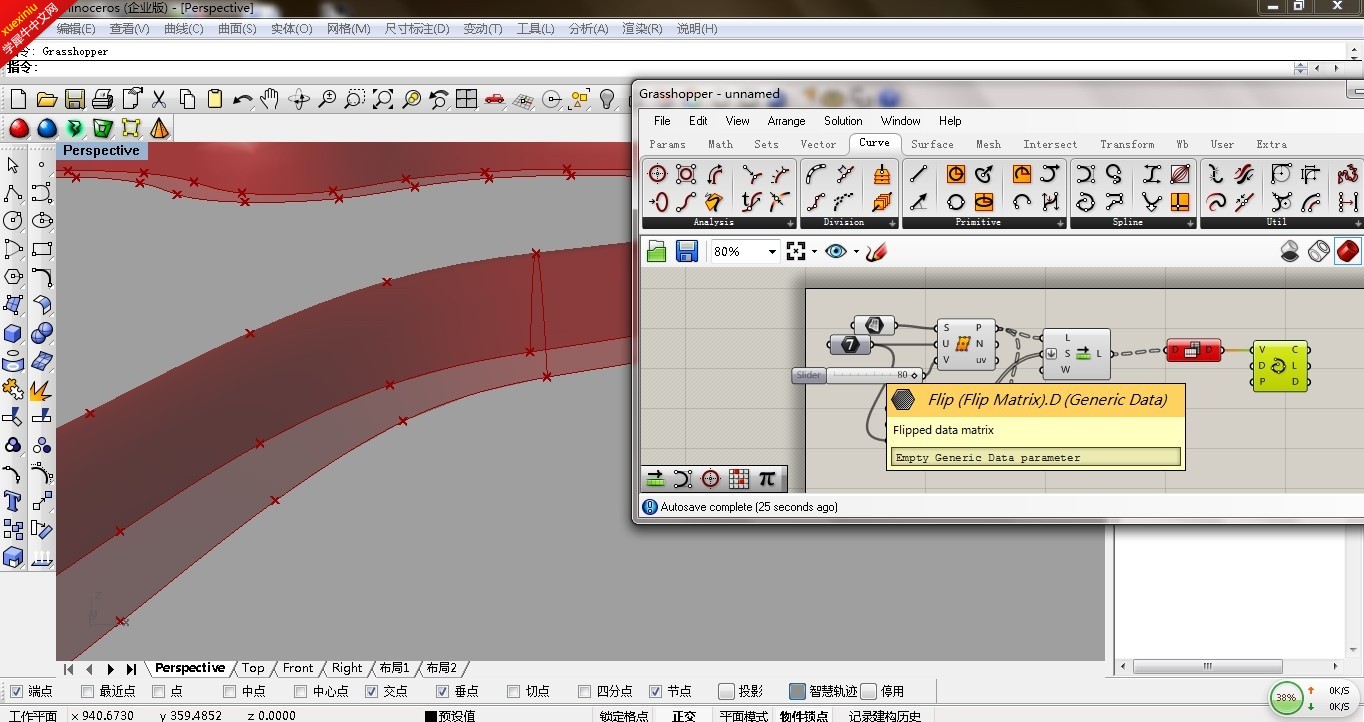Screen dimensions: 1364x722
Task: Click the red shaded sphere icon
Action: point(18,129)
